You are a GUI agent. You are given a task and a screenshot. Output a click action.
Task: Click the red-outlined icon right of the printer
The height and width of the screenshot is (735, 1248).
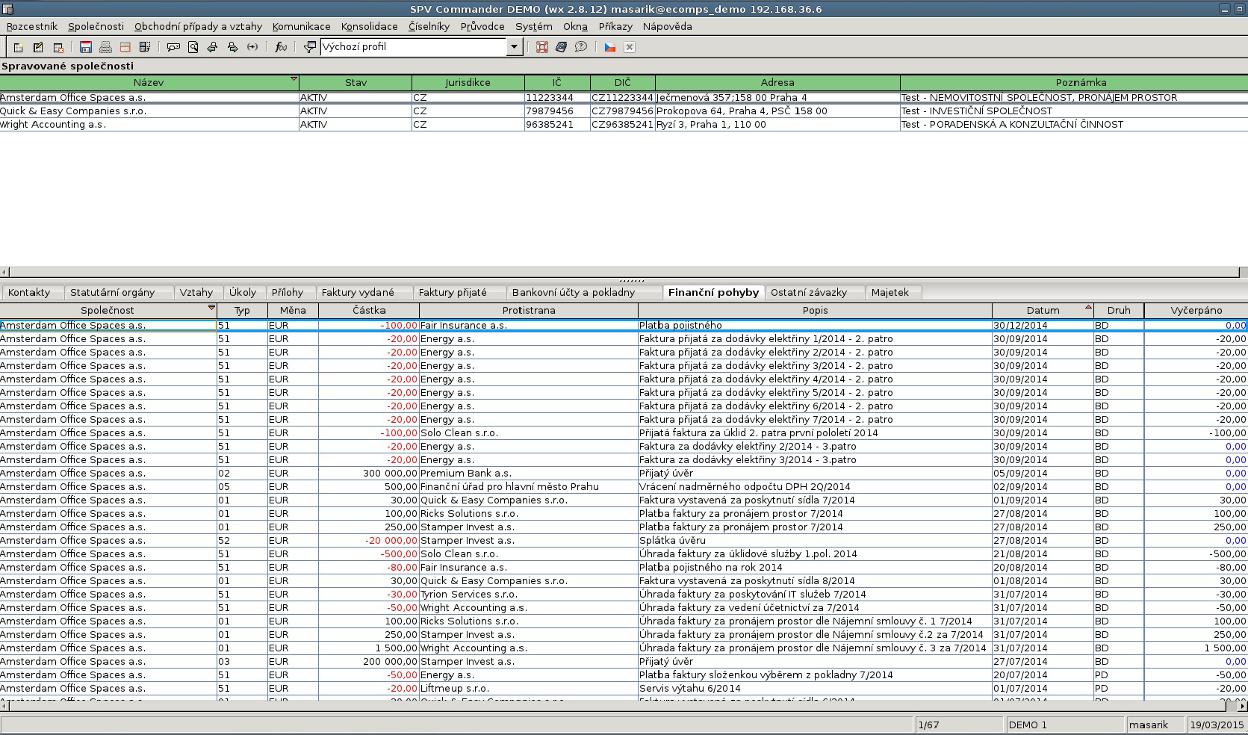[125, 47]
